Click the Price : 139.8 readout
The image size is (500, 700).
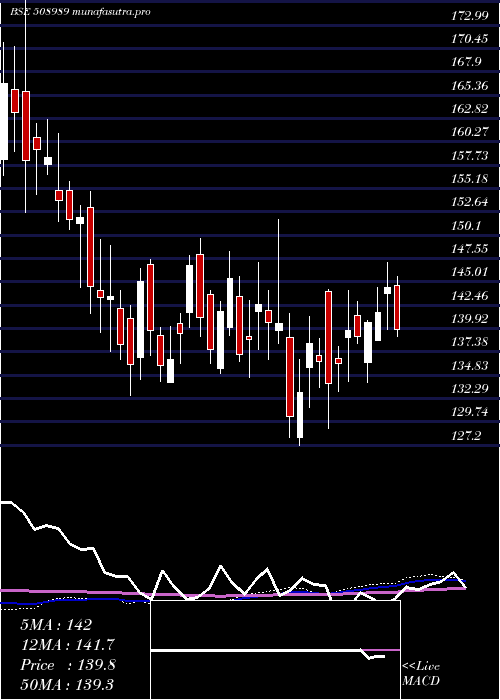click(x=68, y=665)
